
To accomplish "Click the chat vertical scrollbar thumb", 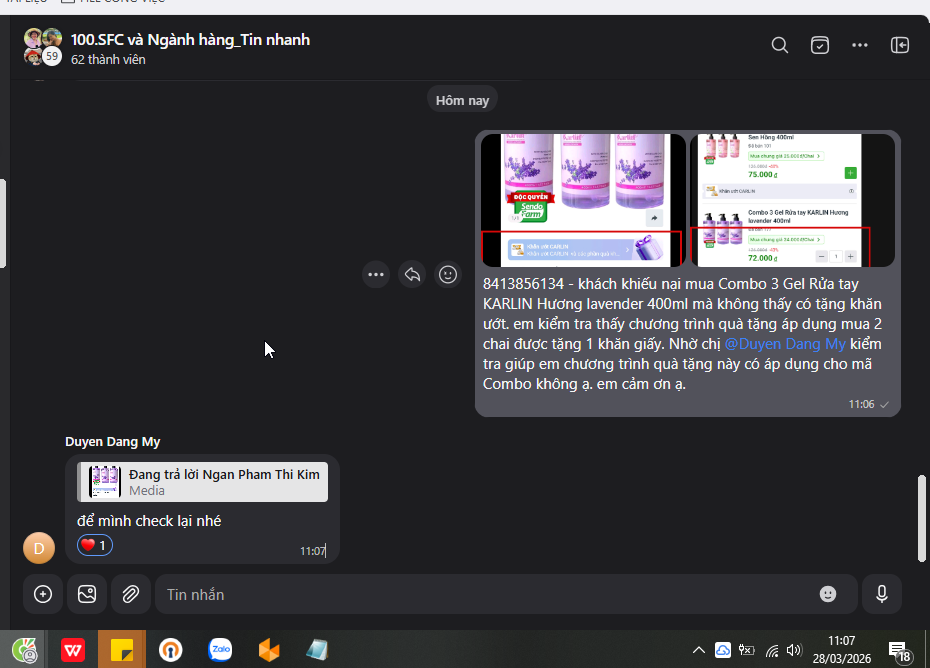I will click(x=921, y=518).
